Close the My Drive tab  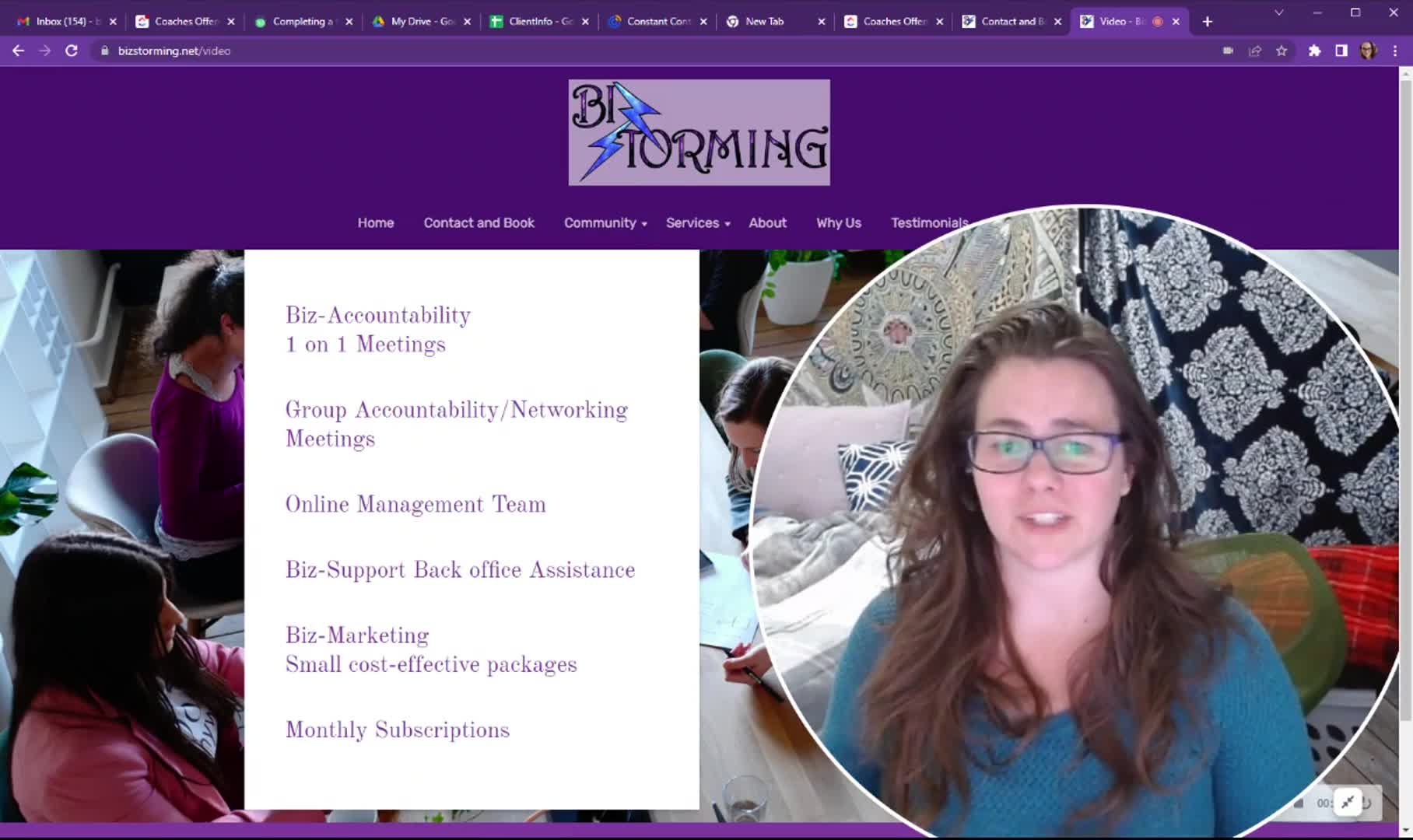click(x=467, y=22)
